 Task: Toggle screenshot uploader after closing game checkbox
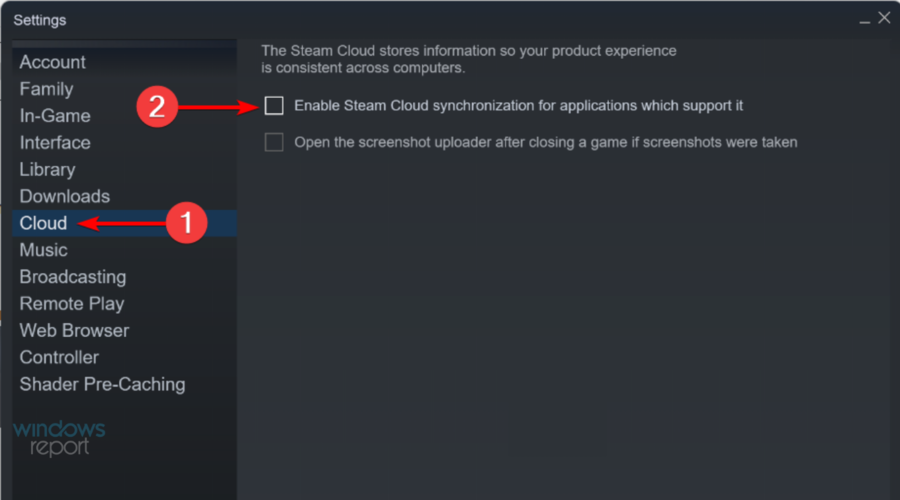[274, 142]
